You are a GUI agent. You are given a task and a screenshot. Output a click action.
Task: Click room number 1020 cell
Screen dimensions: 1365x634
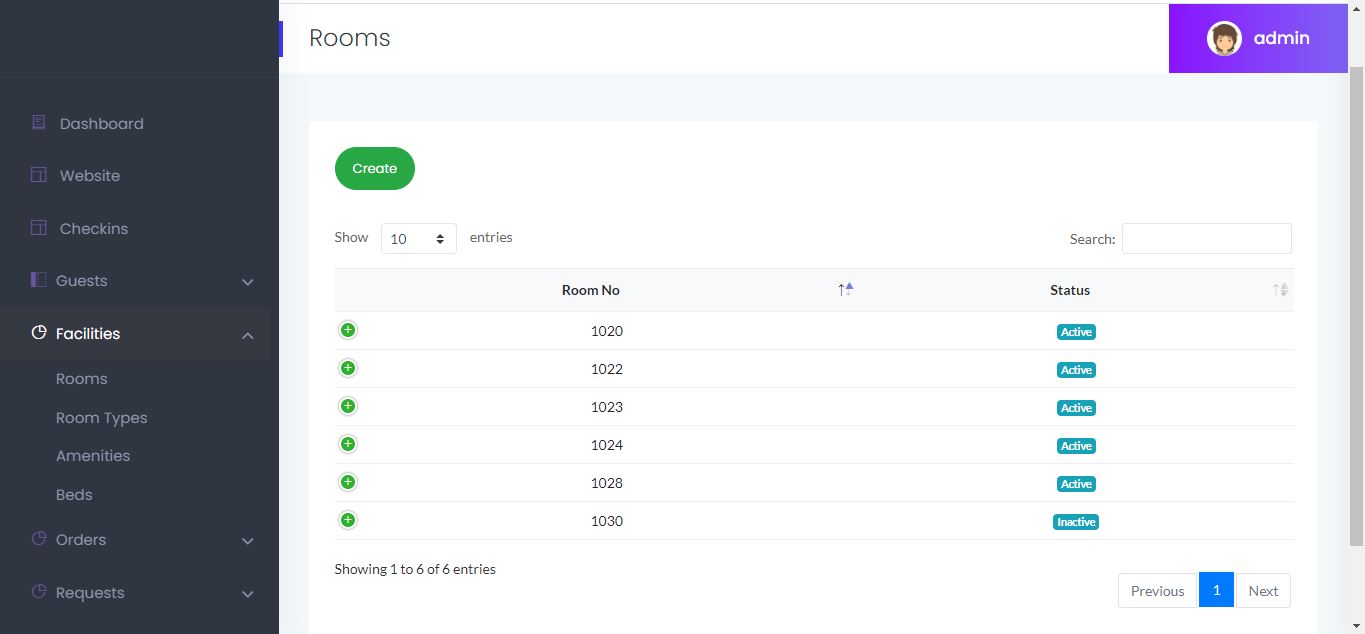[x=607, y=331]
